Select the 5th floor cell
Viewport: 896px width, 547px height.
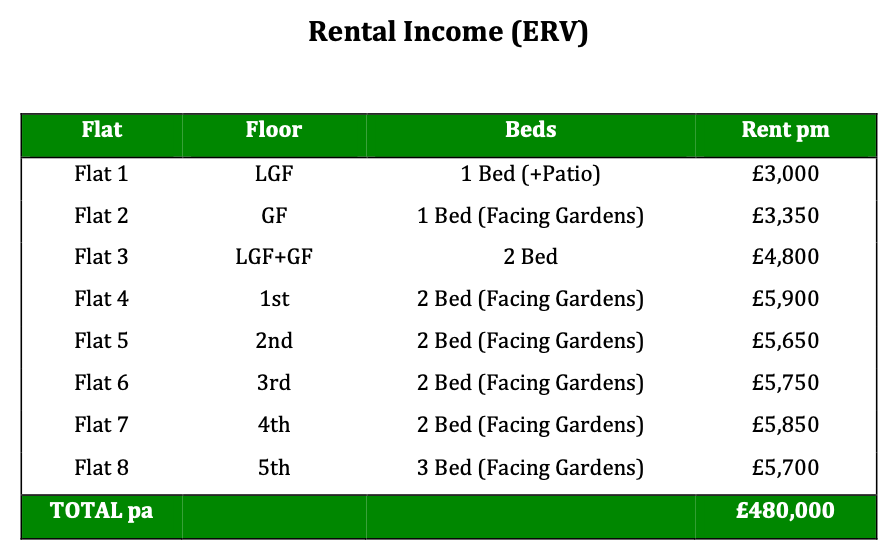pyautogui.click(x=273, y=467)
